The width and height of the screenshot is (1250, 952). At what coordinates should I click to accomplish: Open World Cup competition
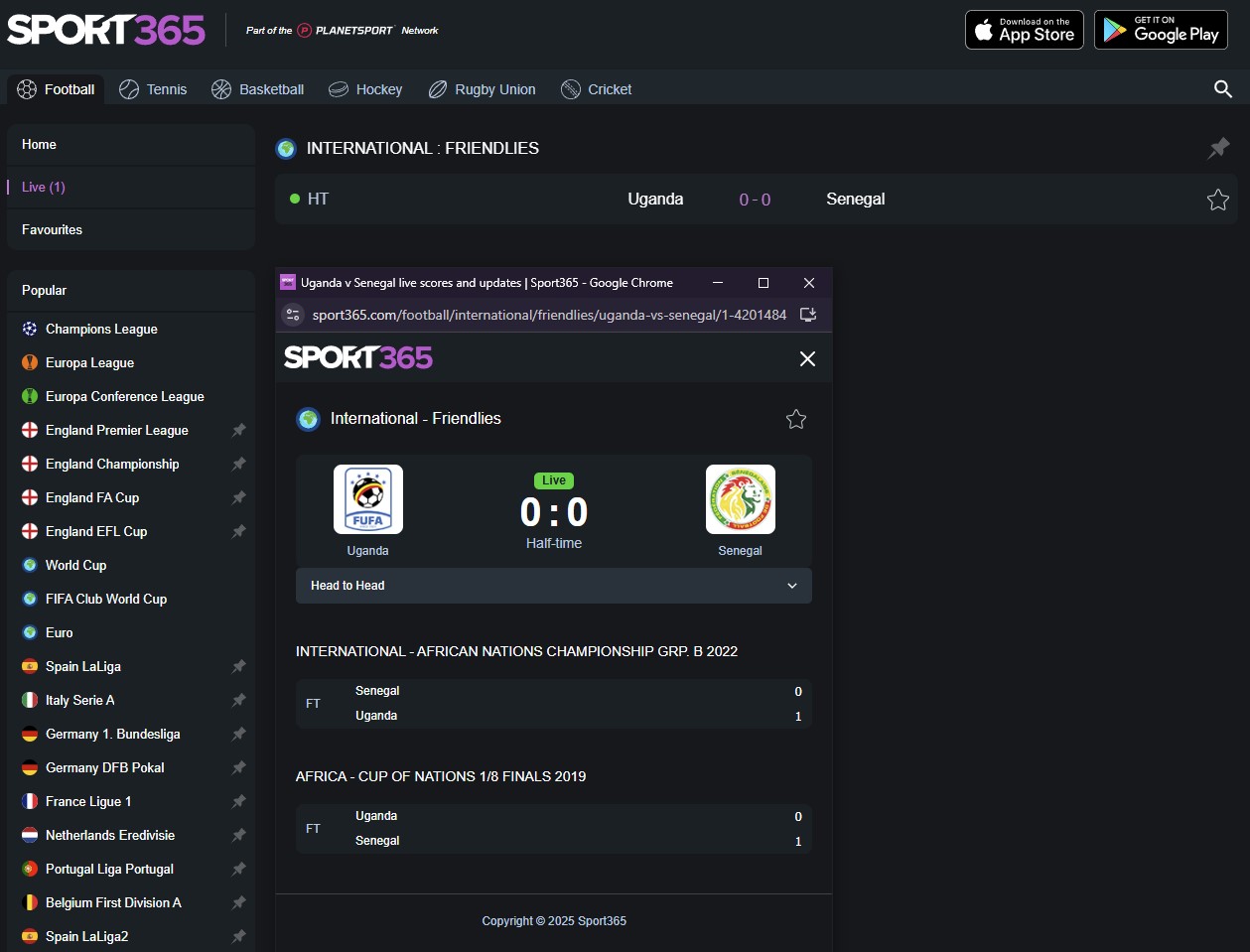tap(75, 565)
